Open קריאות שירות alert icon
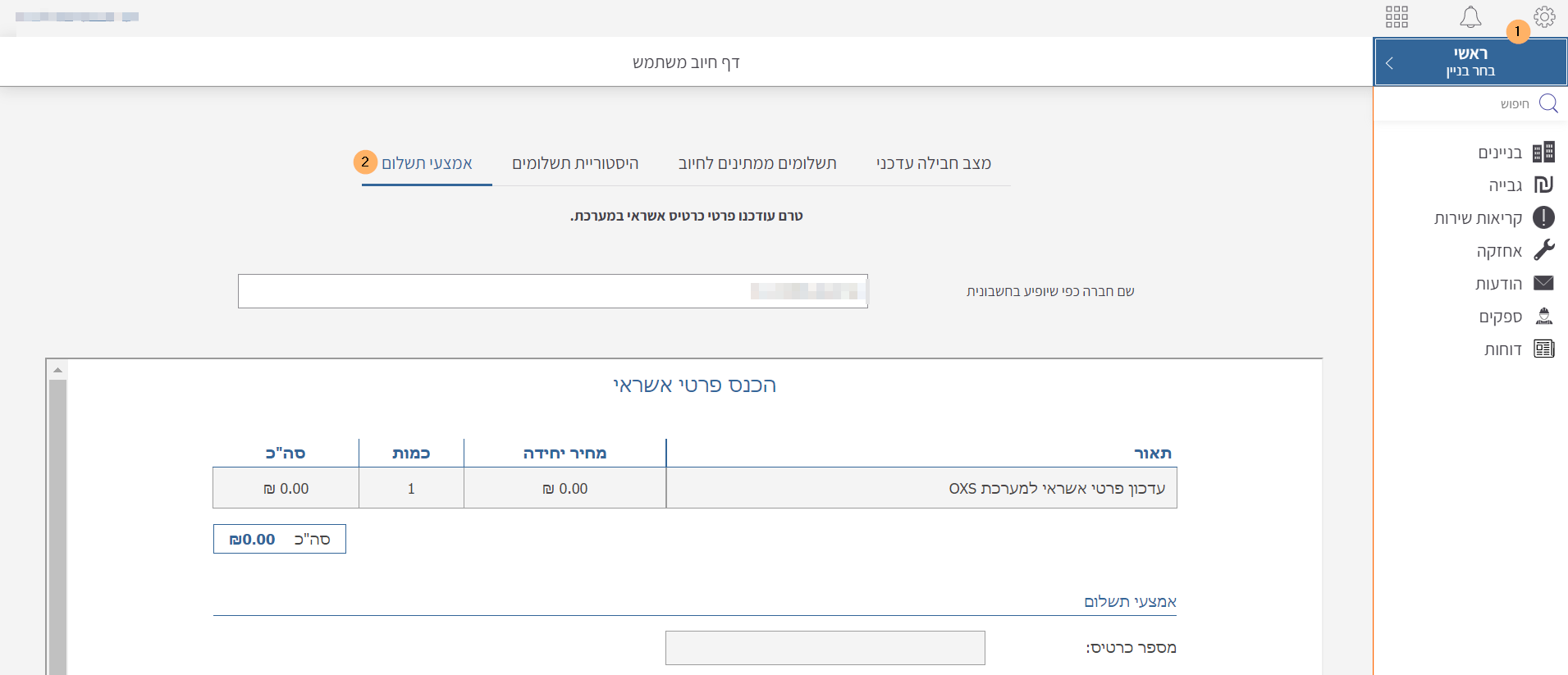 (1543, 217)
